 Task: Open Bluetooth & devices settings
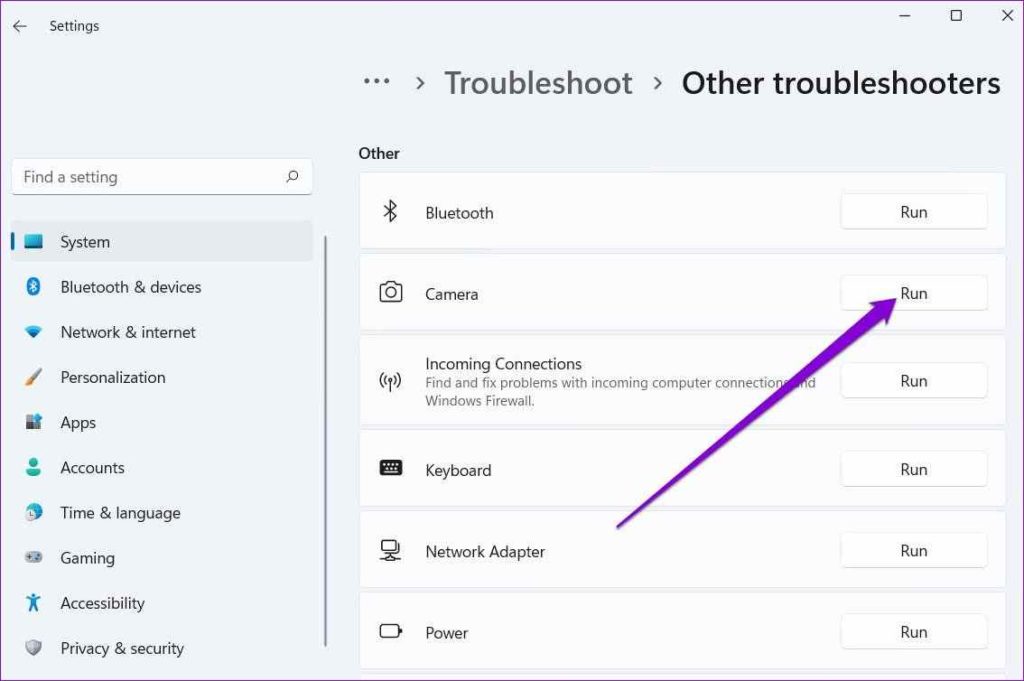(x=162, y=287)
